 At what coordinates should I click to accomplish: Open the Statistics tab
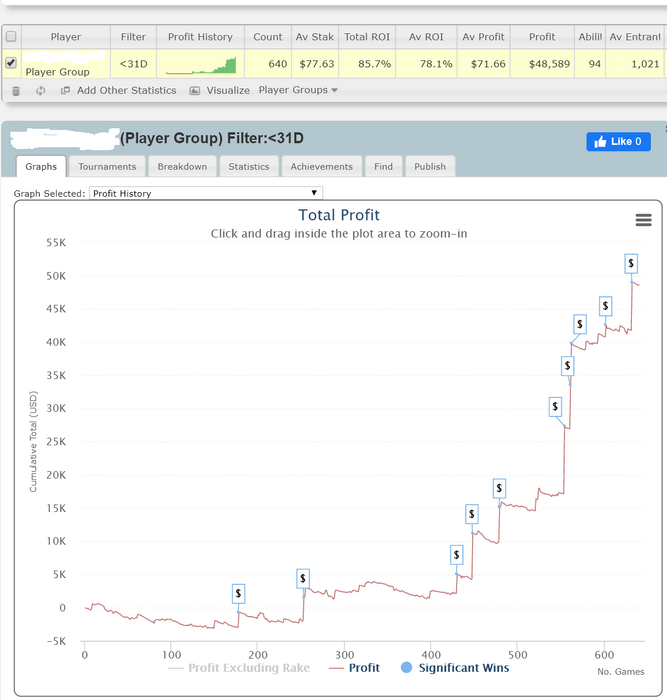click(249, 167)
